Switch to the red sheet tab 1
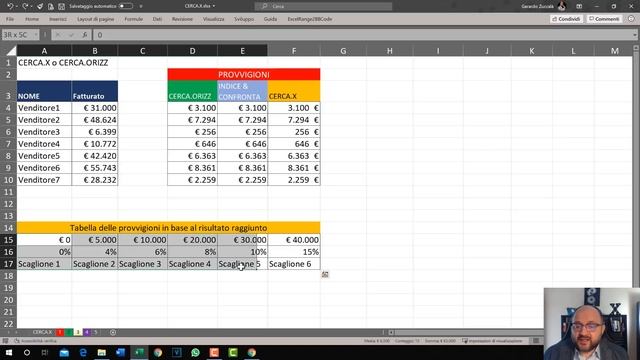The height and width of the screenshot is (360, 640). point(60,332)
